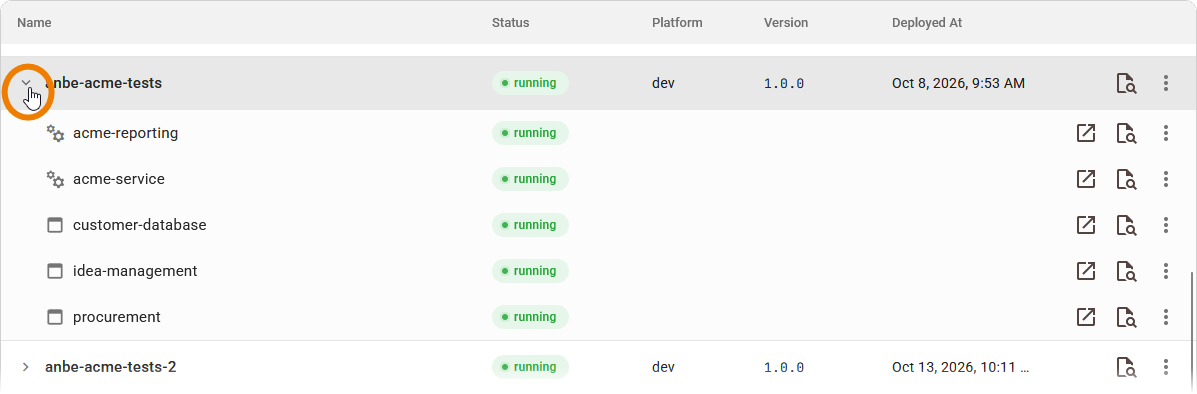
Task: Select the customer-database service name
Action: (140, 224)
